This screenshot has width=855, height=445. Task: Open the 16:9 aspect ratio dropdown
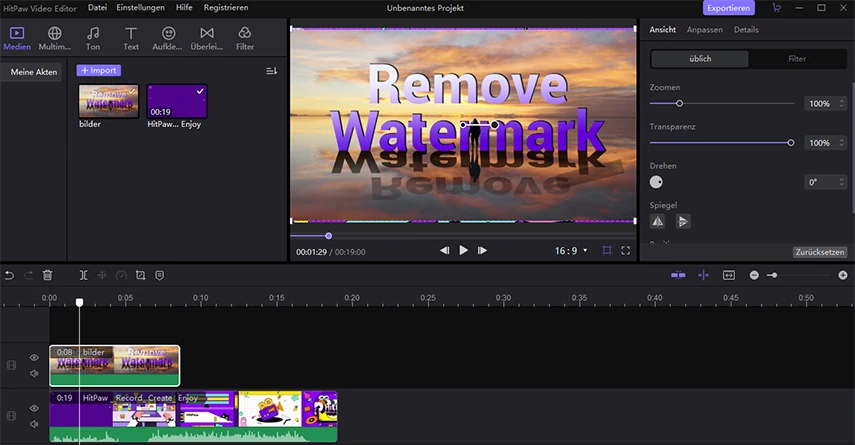tap(571, 251)
